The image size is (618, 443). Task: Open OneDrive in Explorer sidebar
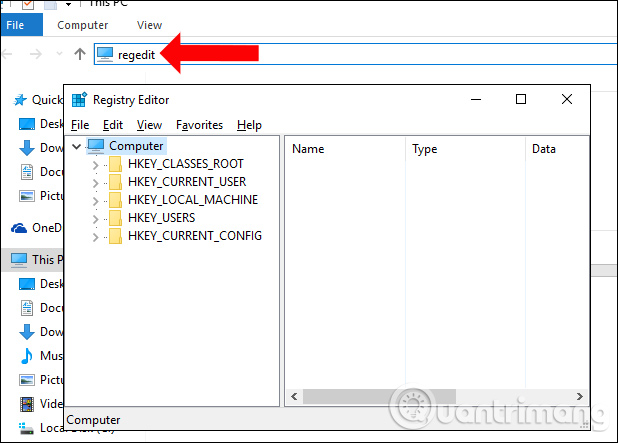37,228
